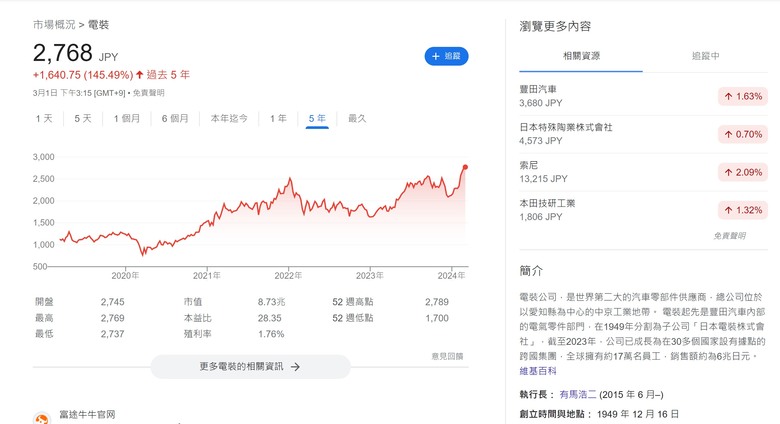780x424 pixels.
Task: Click the 52 週高點 value 2,789
Action: 437,302
